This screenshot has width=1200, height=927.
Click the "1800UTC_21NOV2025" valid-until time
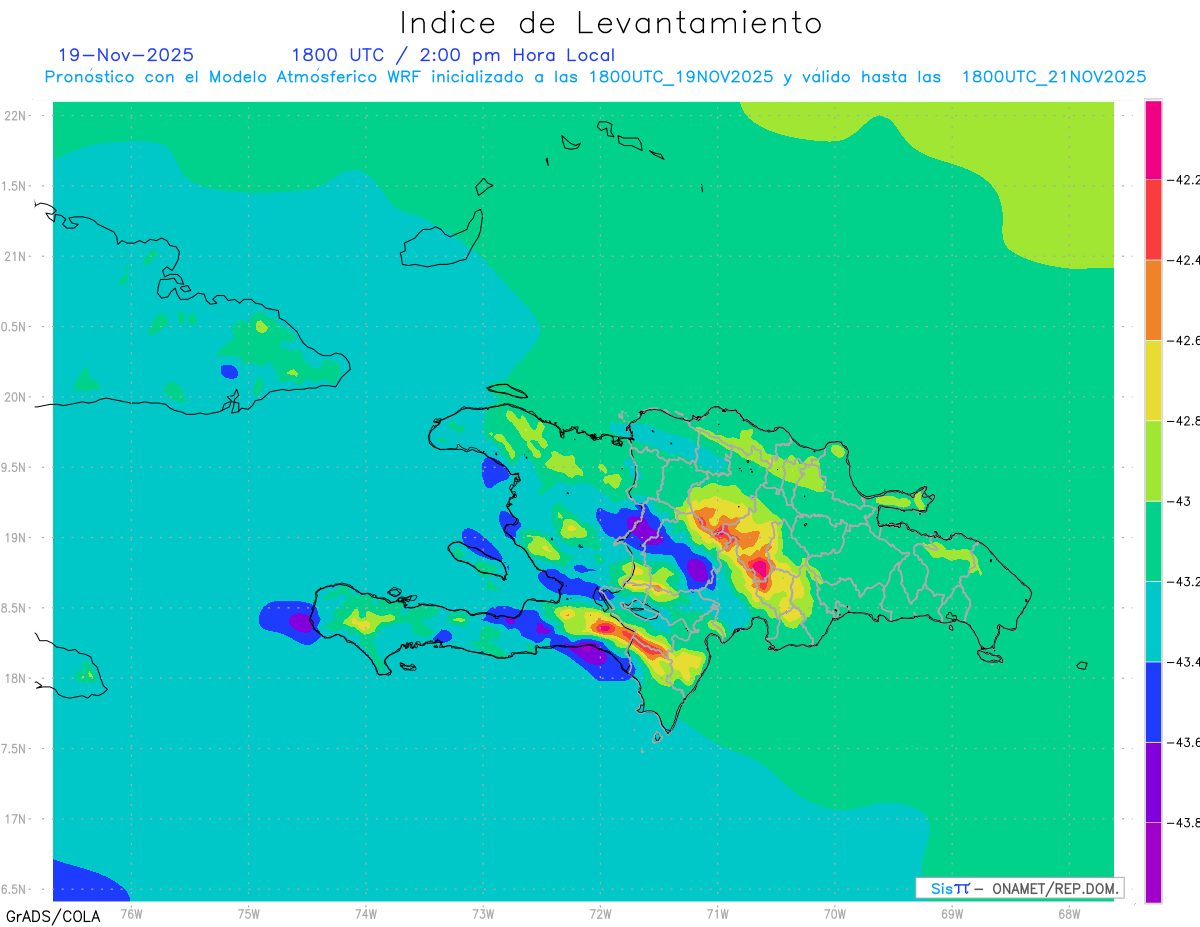point(1054,77)
